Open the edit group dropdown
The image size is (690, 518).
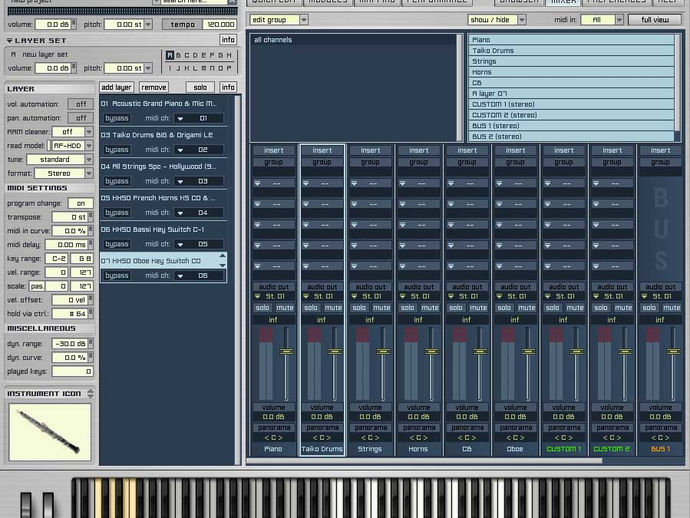(304, 20)
